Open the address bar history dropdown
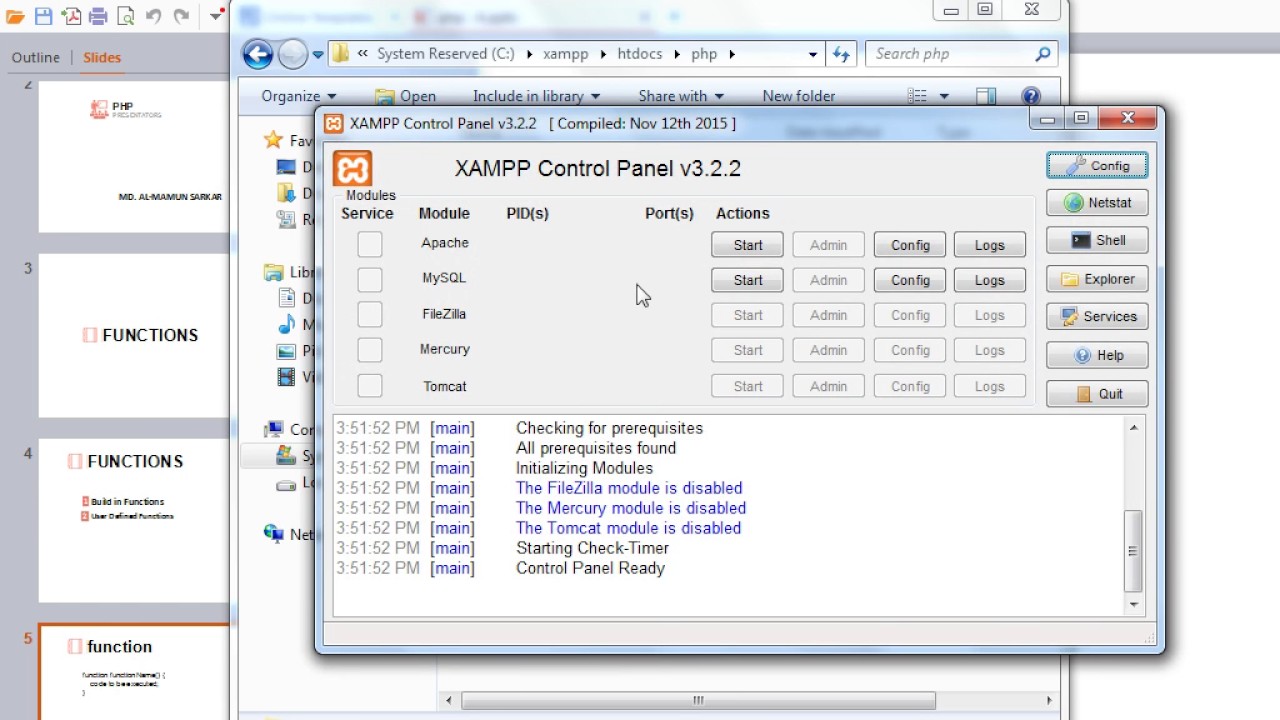The height and width of the screenshot is (720, 1280). [x=813, y=54]
